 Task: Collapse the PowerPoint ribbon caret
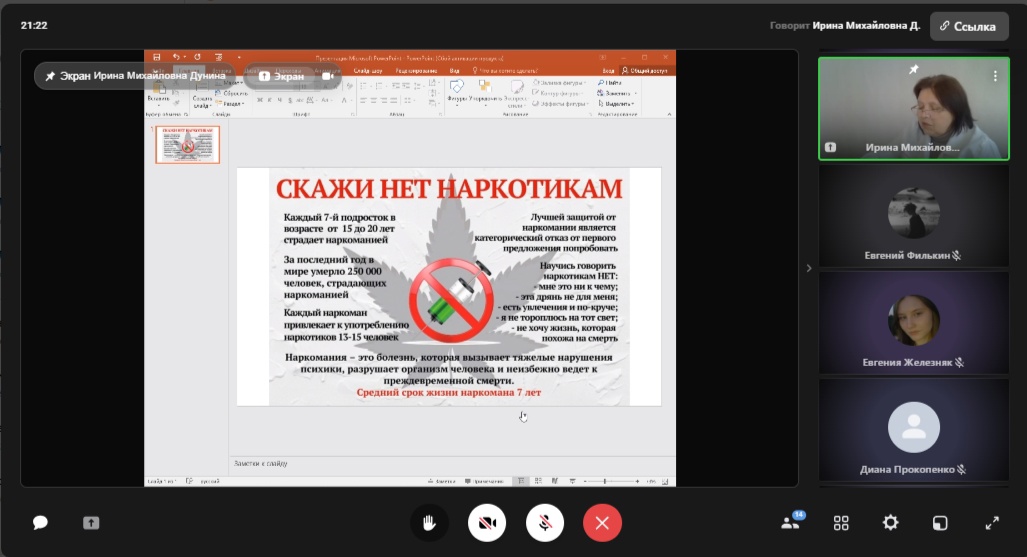(x=669, y=114)
